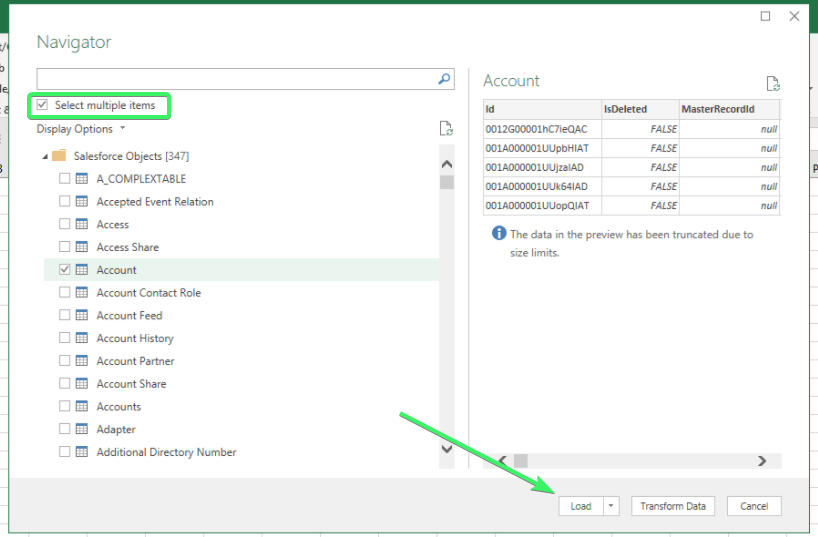The height and width of the screenshot is (537, 818).
Task: Click table icon beside Access Share
Action: pos(82,247)
